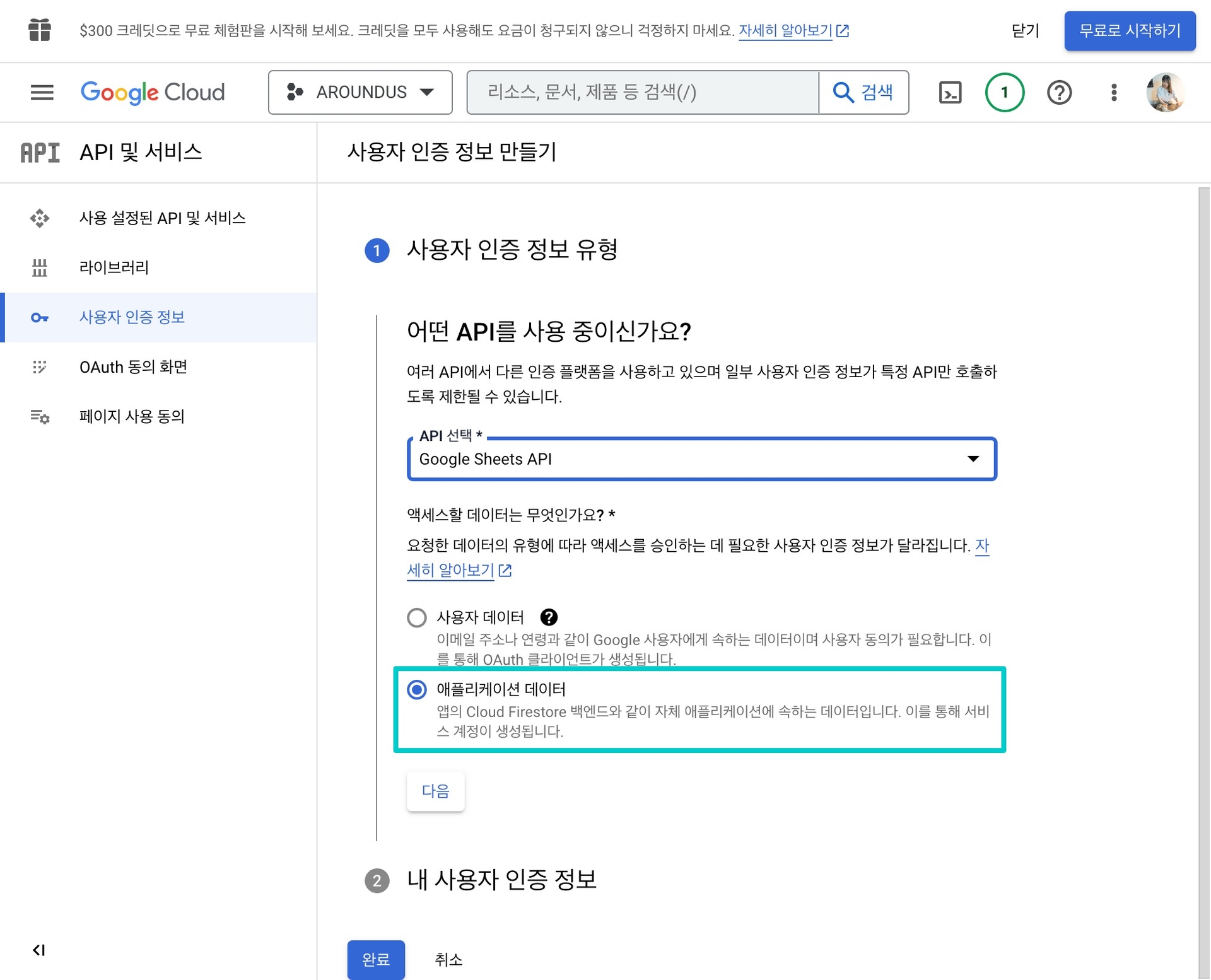
Task: Open the help question mark icon
Action: (x=1059, y=92)
